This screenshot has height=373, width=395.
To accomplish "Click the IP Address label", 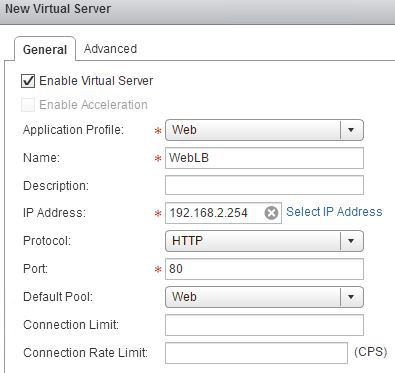I will point(54,213).
